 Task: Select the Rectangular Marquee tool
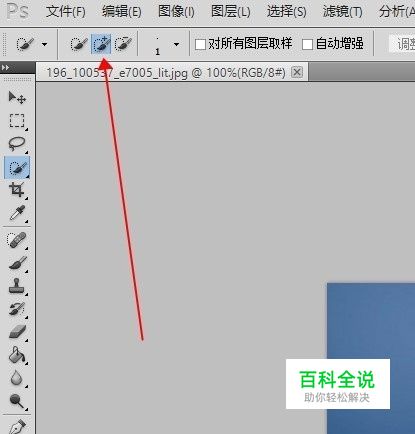(17, 120)
